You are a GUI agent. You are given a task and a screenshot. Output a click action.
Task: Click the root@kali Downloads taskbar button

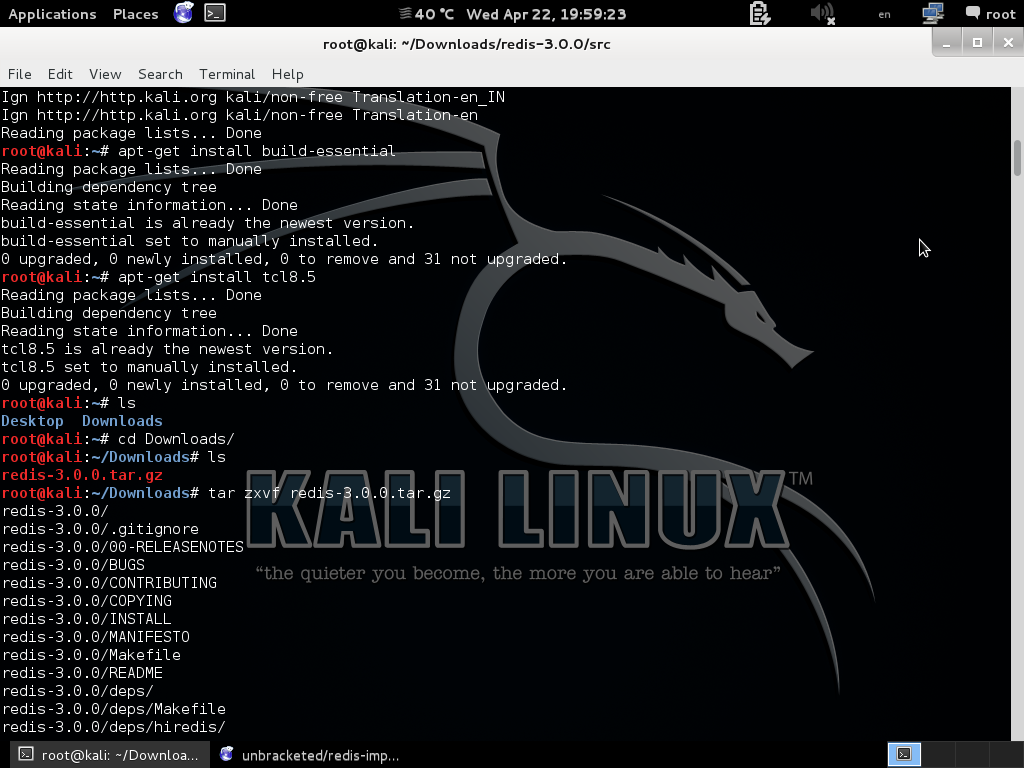[110, 755]
